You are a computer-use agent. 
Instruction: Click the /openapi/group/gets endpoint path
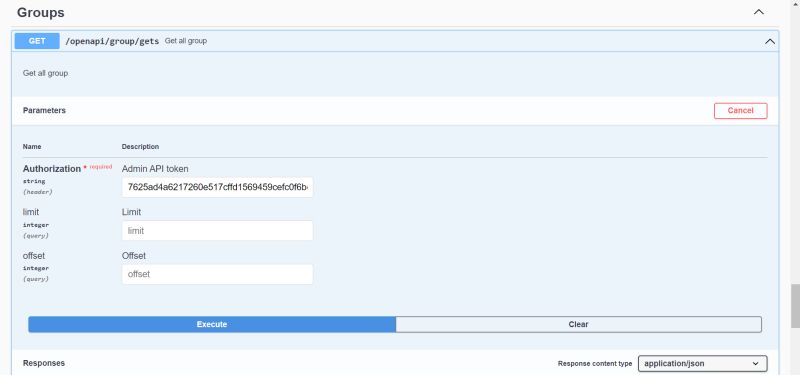[112, 41]
